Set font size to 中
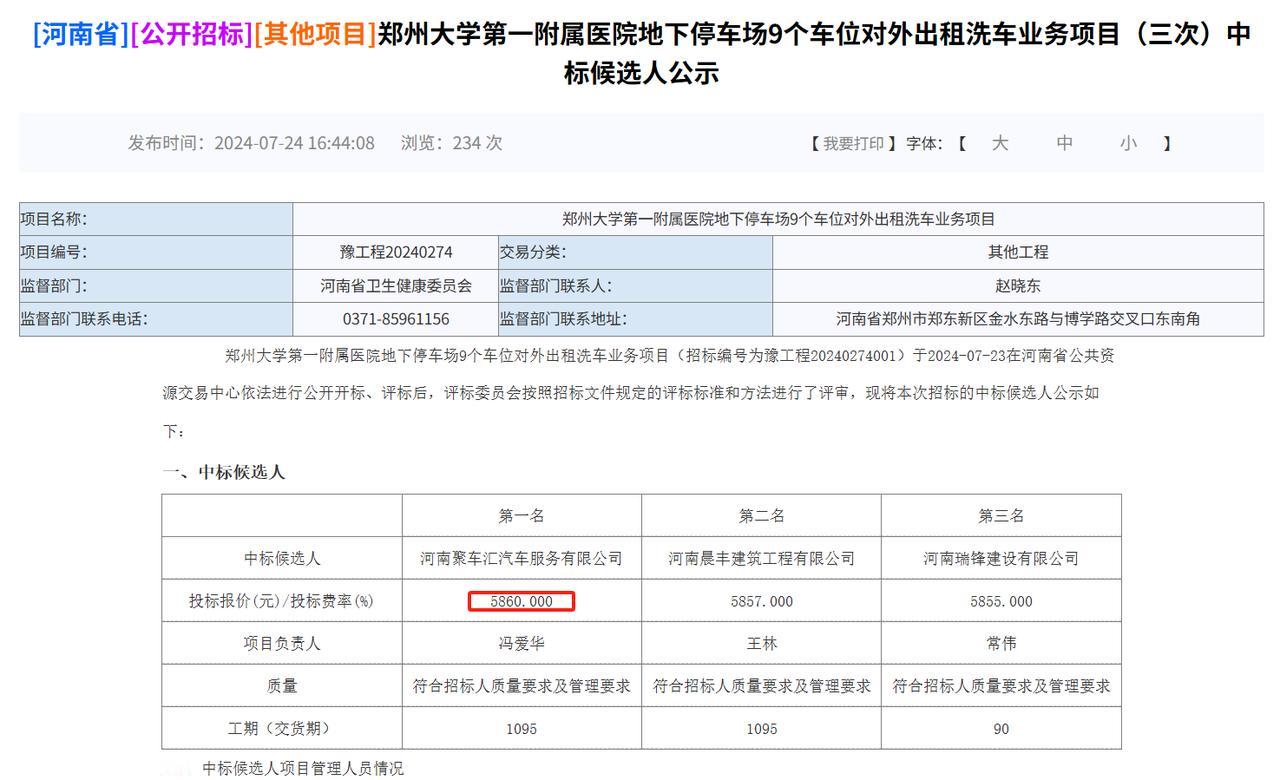1280x780 pixels. [x=1064, y=143]
